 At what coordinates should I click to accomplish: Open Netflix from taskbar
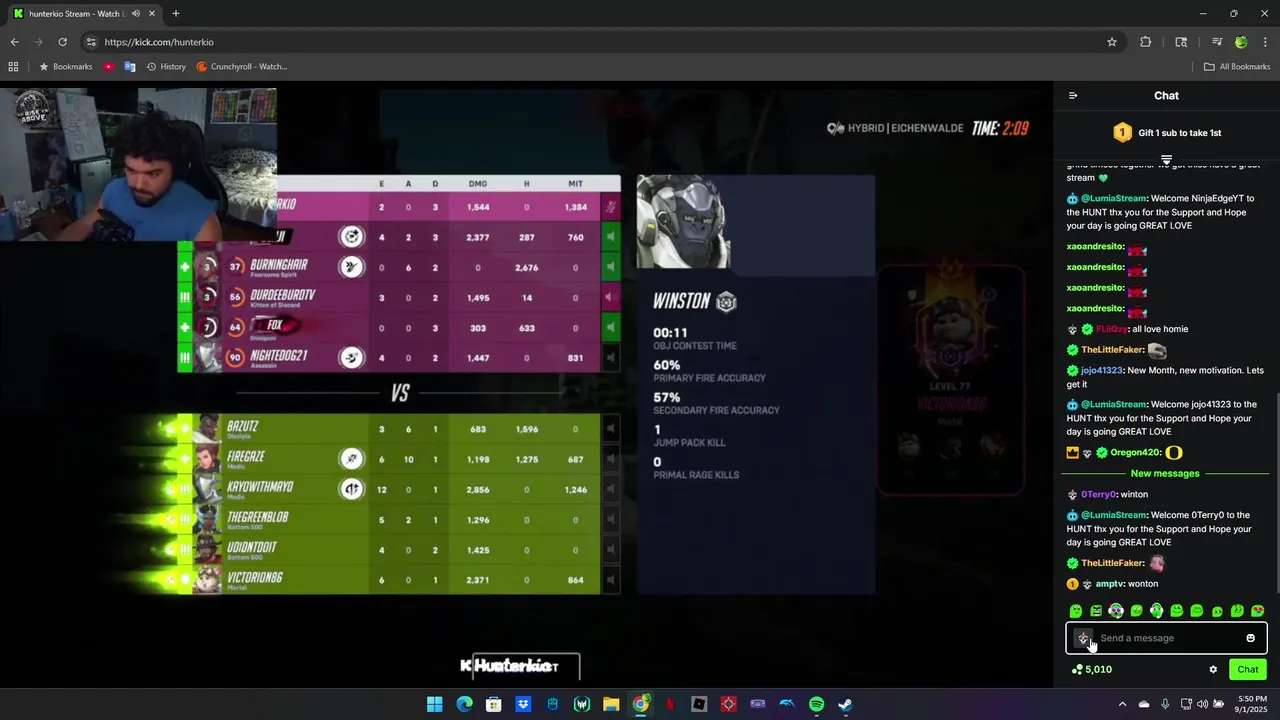[670, 704]
